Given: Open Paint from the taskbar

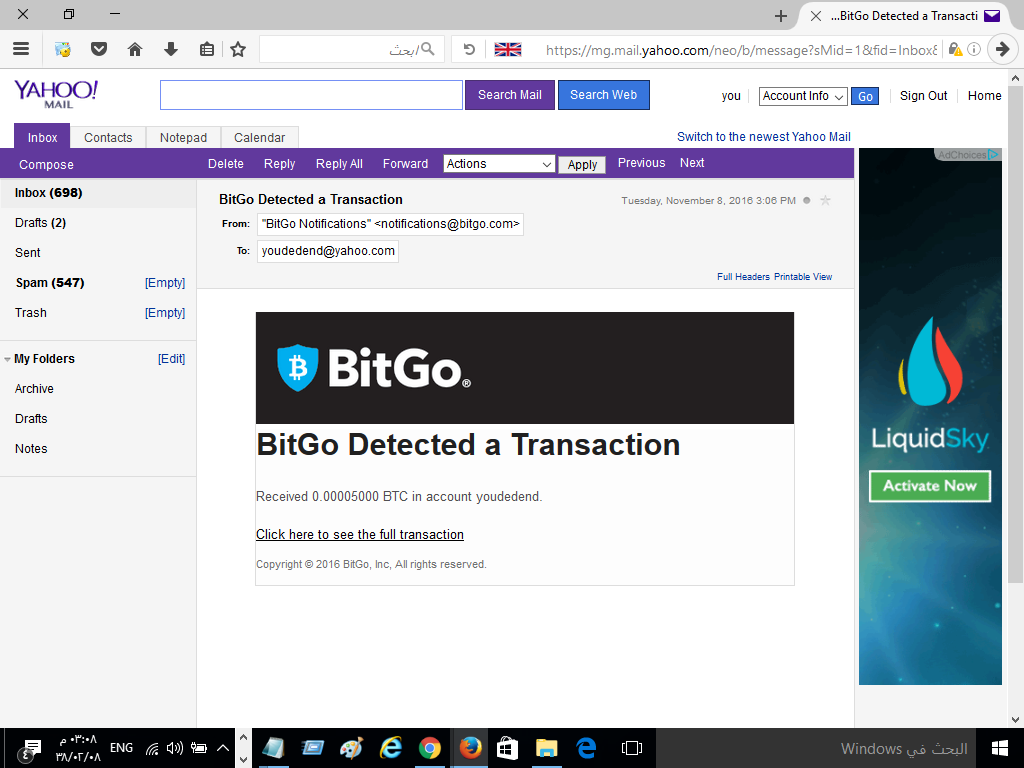Looking at the screenshot, I should click(351, 748).
